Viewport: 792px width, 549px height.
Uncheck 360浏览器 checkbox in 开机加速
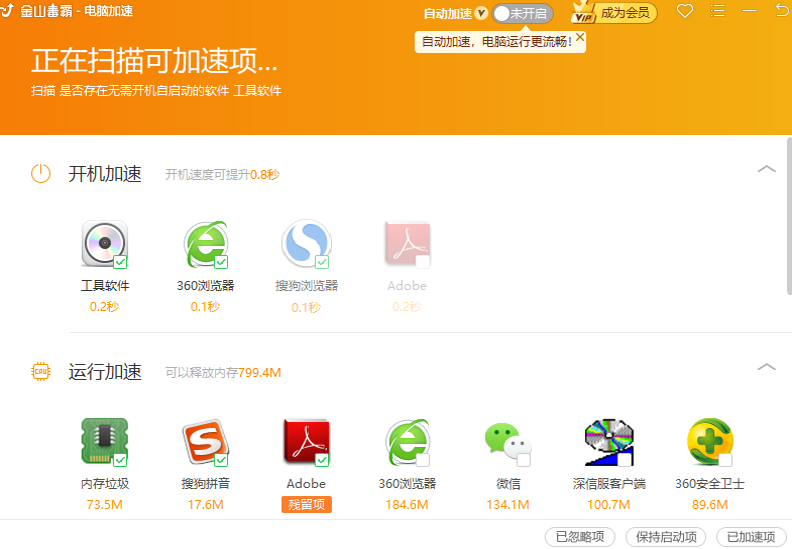coord(221,262)
